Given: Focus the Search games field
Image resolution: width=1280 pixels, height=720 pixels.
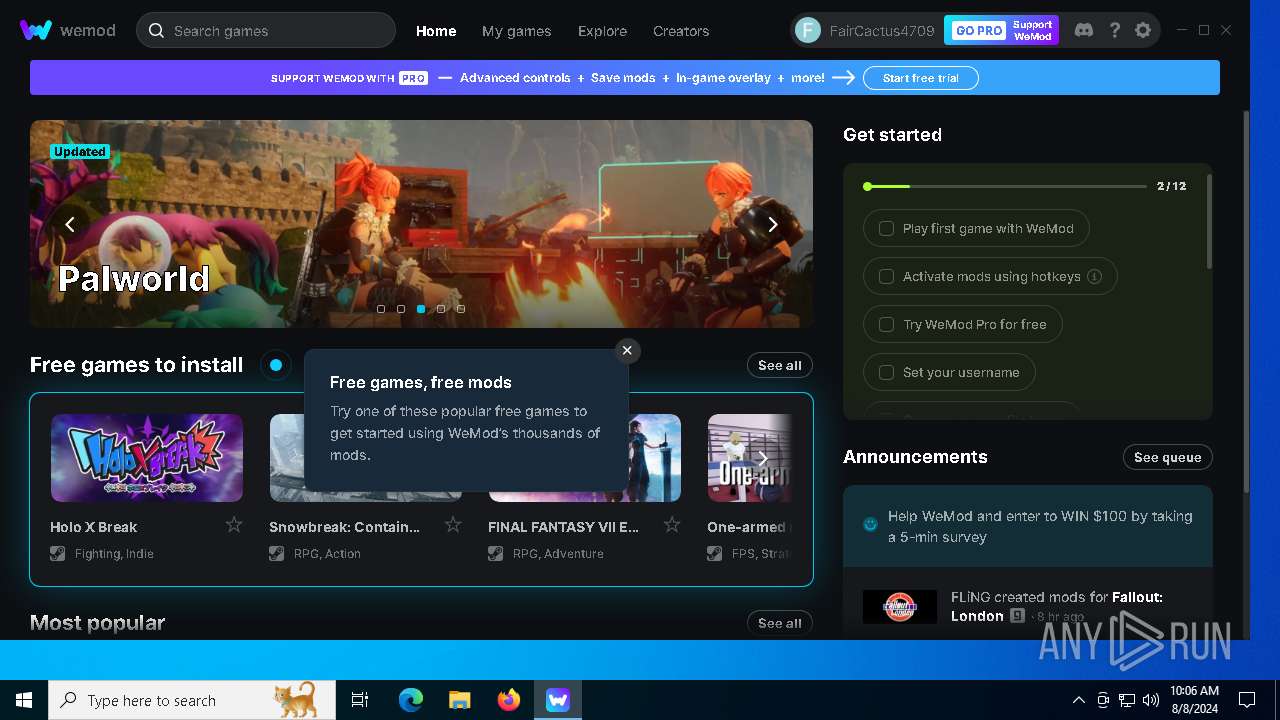Looking at the screenshot, I should click(x=266, y=30).
